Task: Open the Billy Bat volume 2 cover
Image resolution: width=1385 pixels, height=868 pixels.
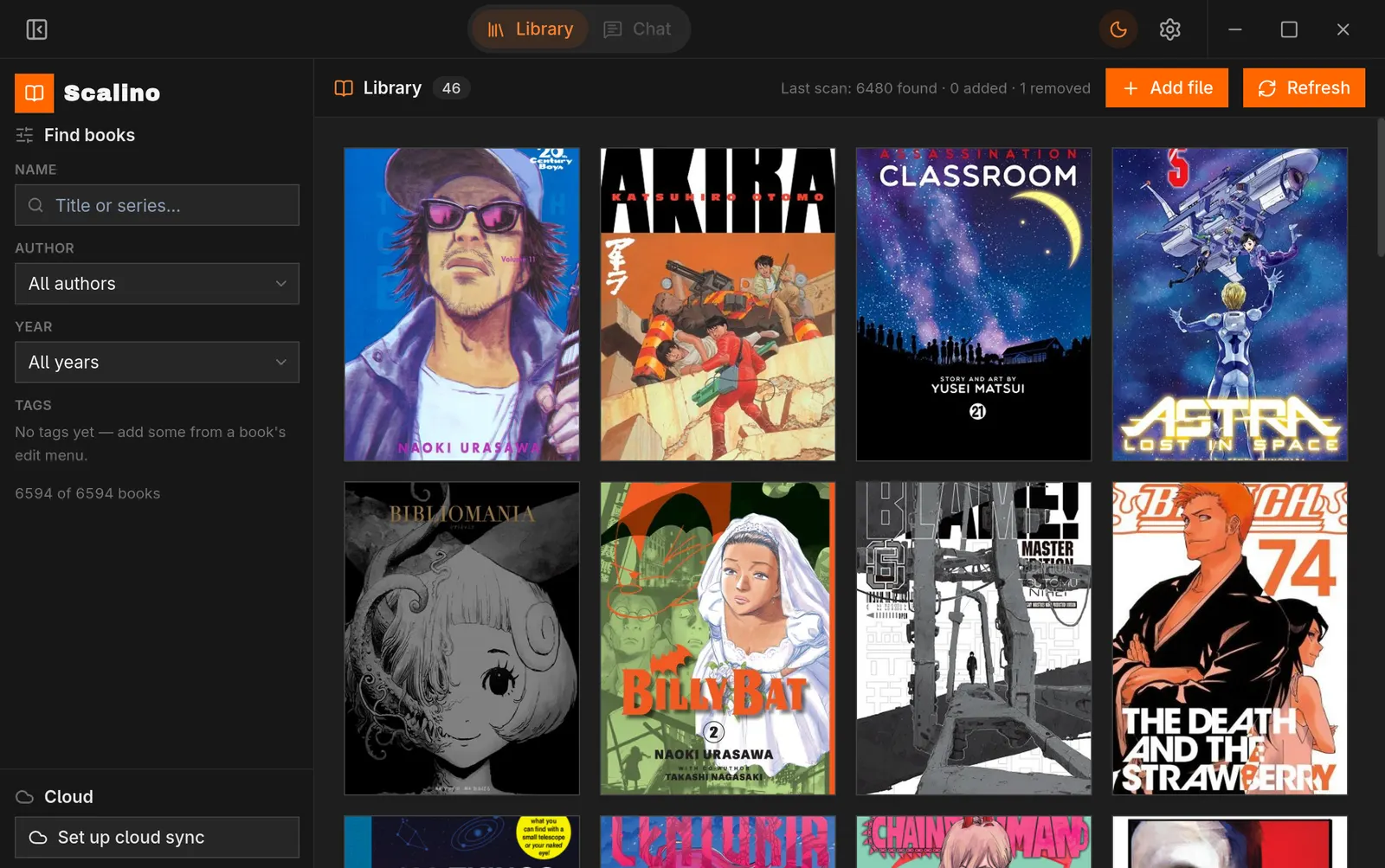Action: point(718,639)
